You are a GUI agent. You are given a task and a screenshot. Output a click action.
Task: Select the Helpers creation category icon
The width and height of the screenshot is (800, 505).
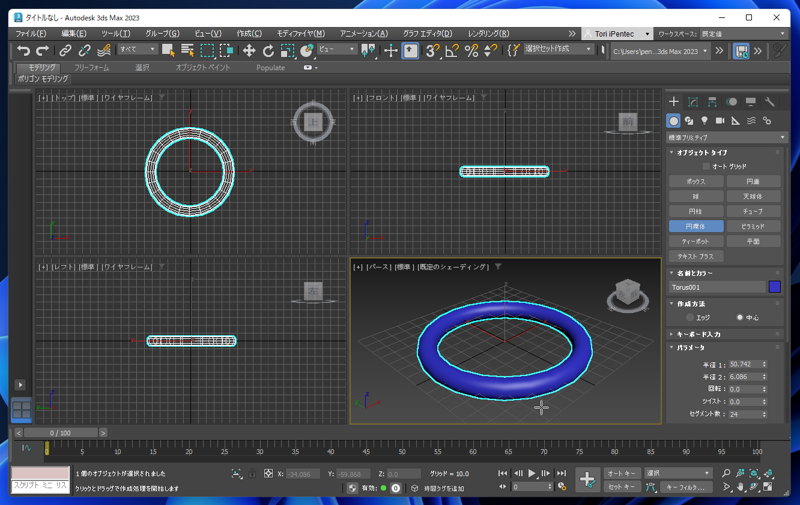tap(735, 121)
